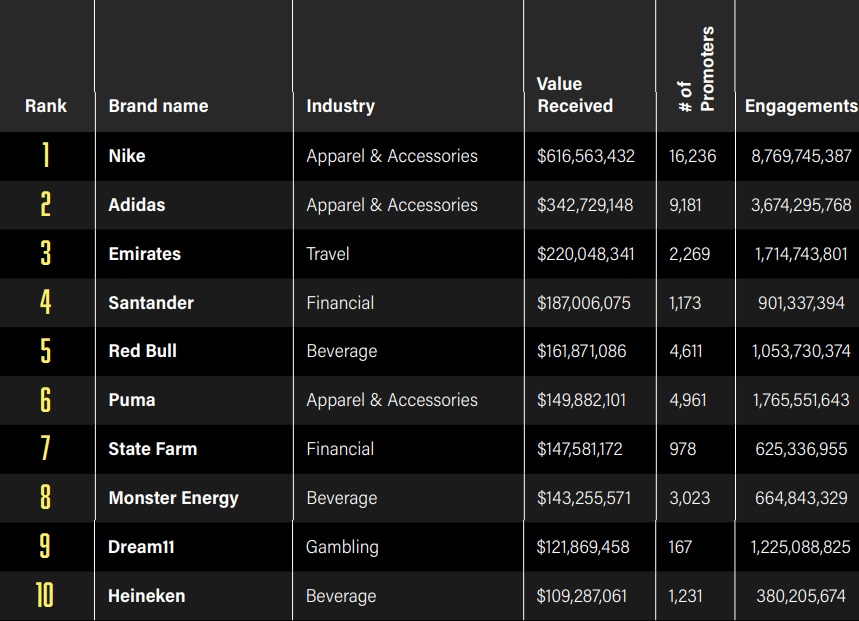Select the Engagements column header

pos(800,106)
